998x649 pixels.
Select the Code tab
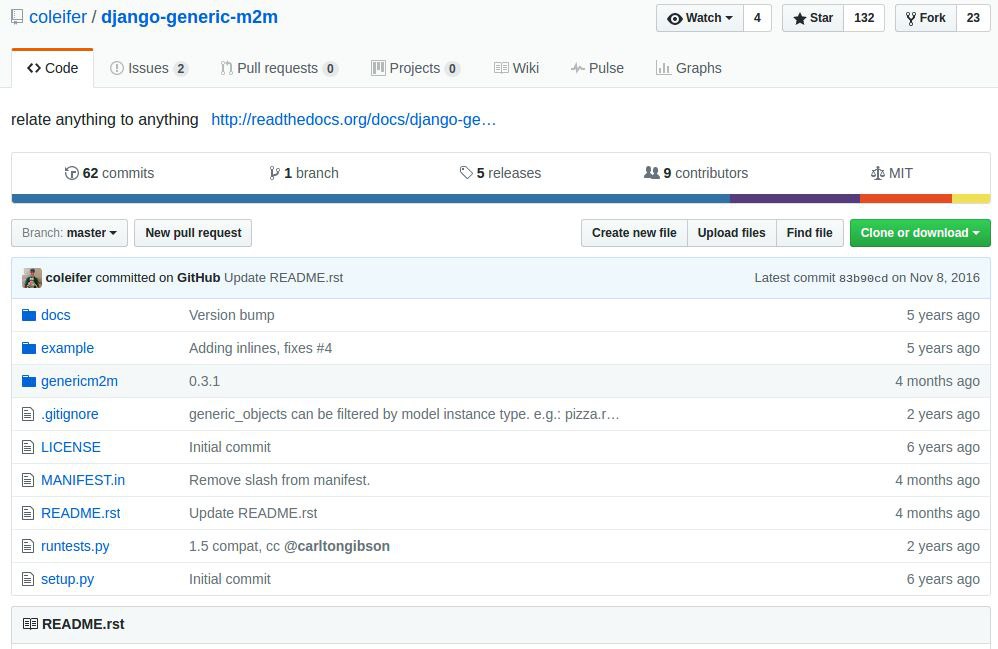coord(53,68)
